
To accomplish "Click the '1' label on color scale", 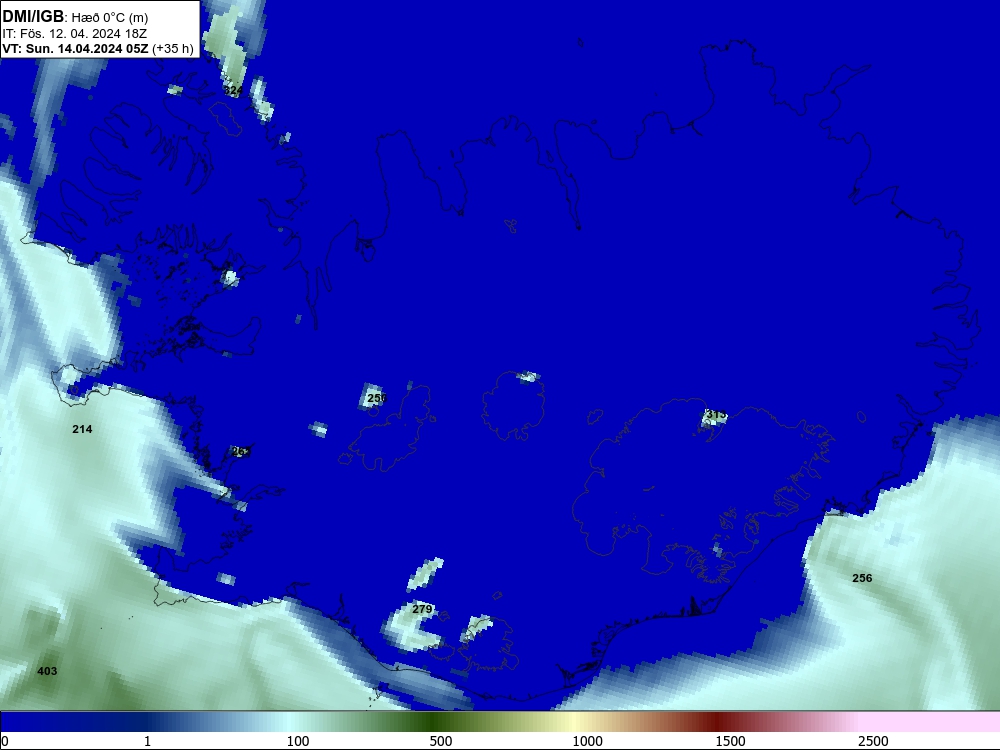I will [147, 741].
